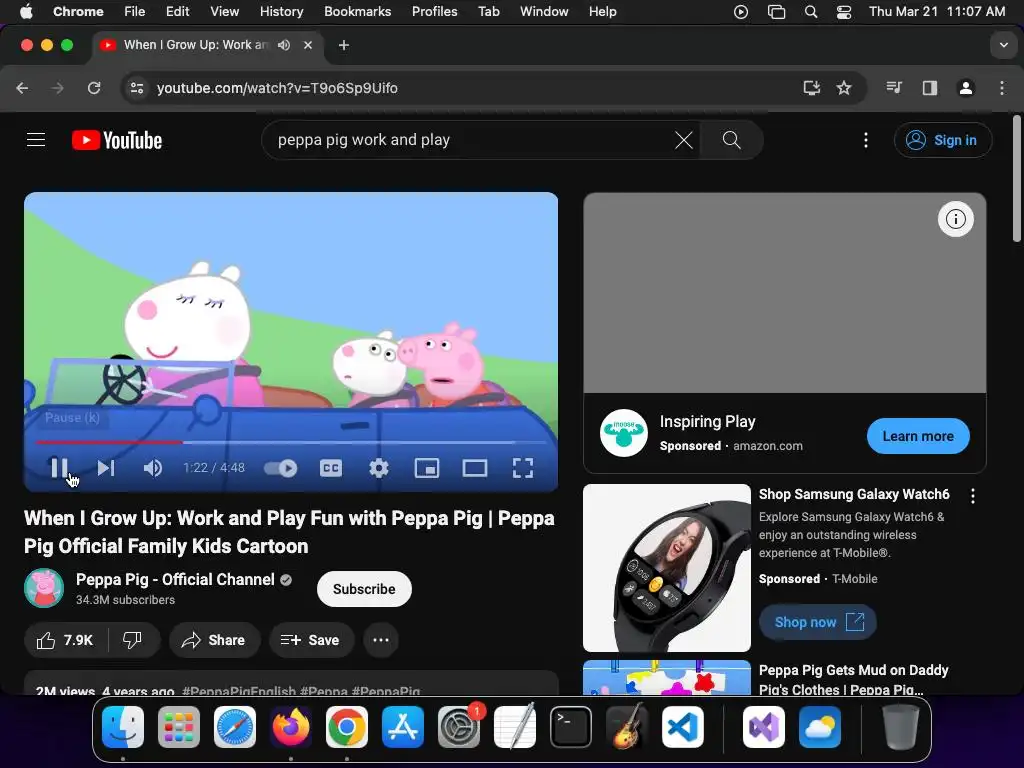
Task: Open more actions ellipsis under video
Action: (x=381, y=640)
